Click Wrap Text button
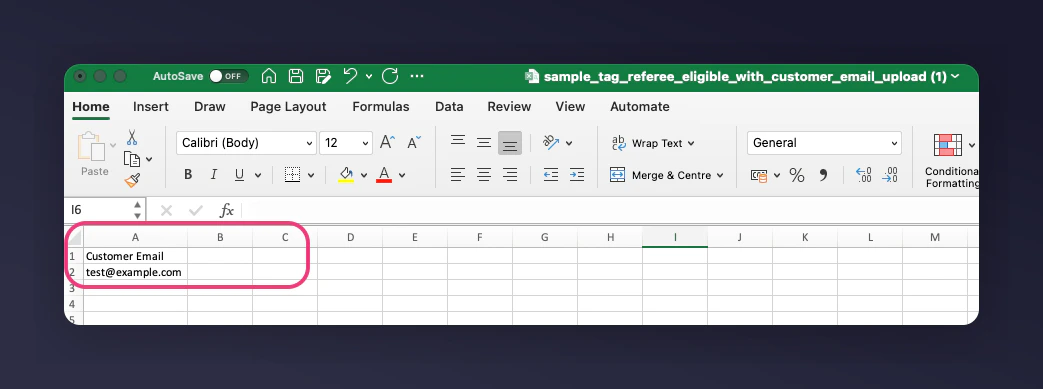1043x389 pixels. click(x=653, y=143)
